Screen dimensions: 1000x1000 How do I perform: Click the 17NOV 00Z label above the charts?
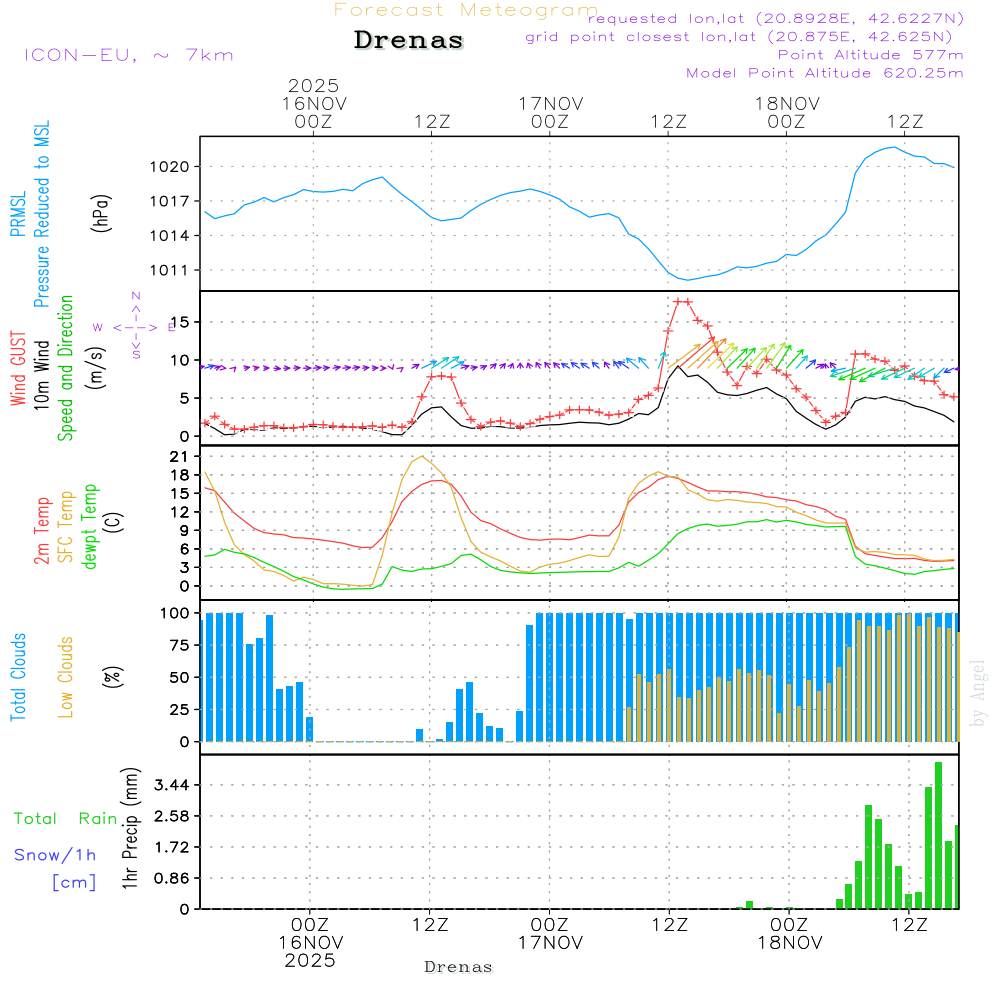click(x=550, y=112)
